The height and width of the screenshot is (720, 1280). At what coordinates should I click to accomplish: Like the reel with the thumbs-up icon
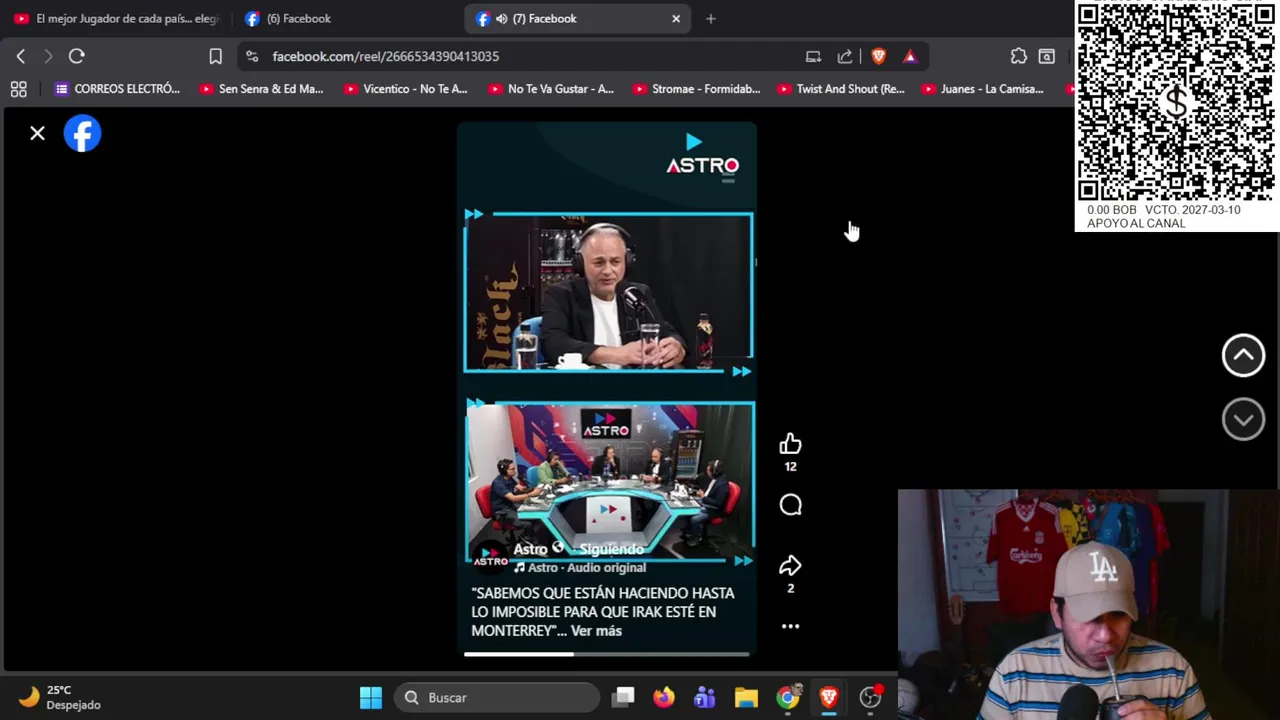point(790,443)
